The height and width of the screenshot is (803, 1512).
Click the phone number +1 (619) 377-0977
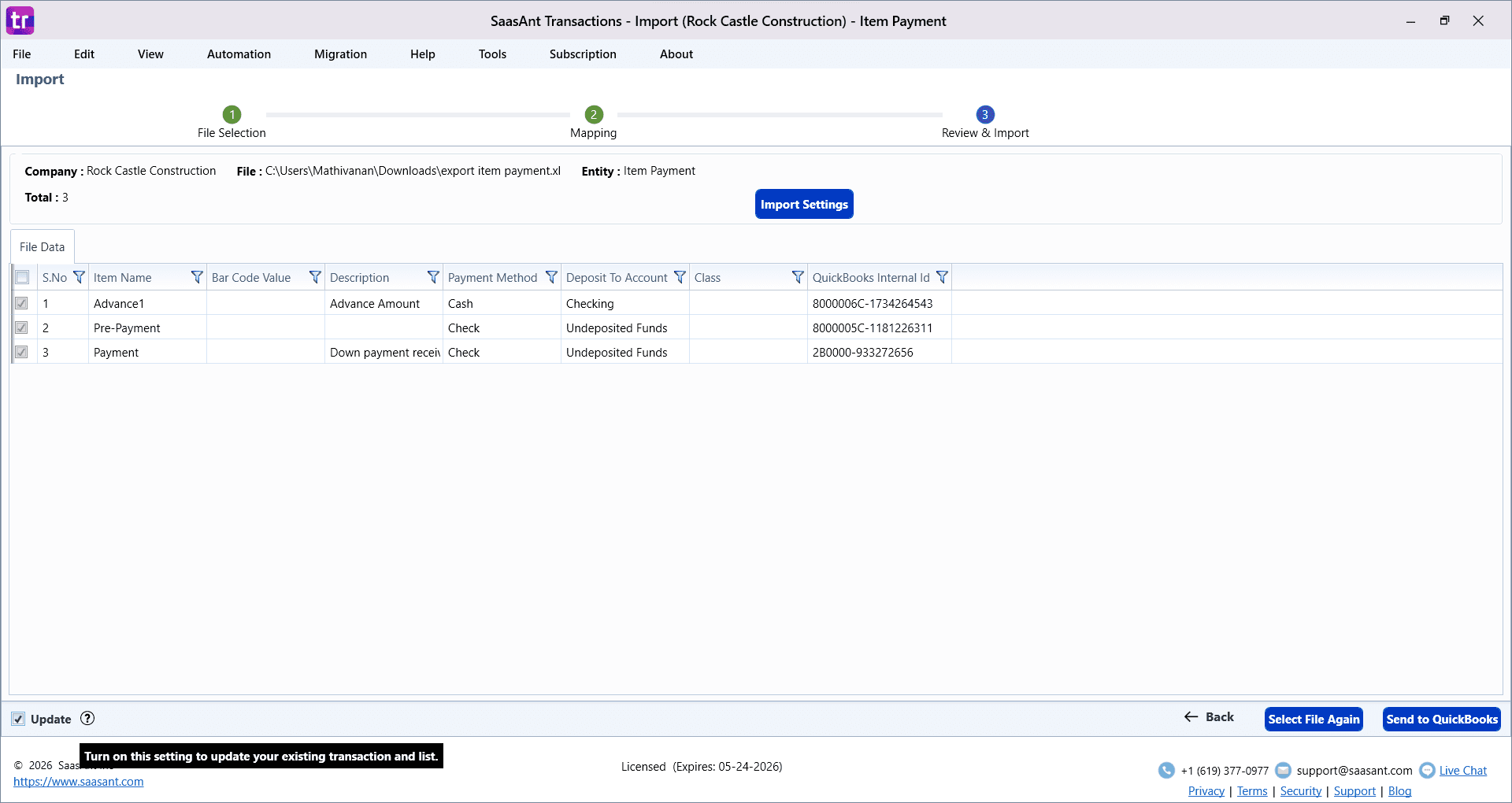tap(1225, 771)
